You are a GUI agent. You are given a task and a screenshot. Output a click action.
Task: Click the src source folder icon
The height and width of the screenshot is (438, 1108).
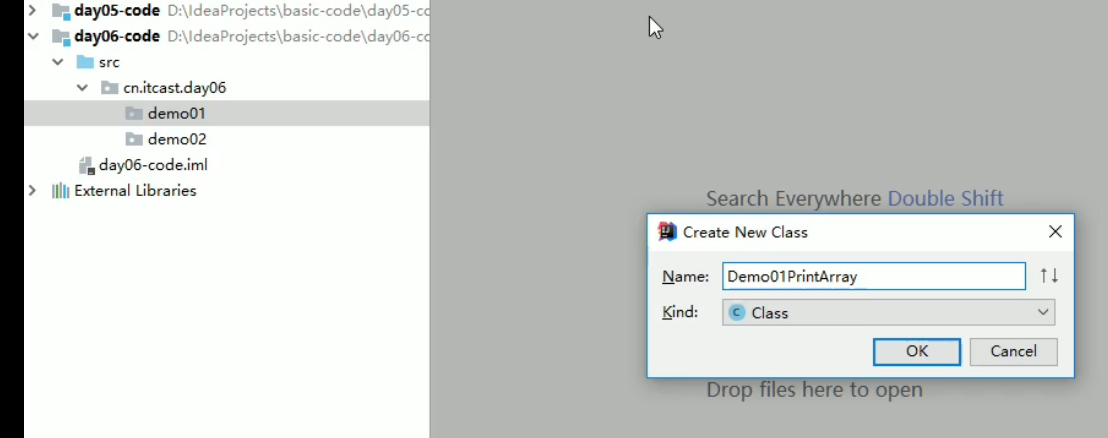pos(86,62)
